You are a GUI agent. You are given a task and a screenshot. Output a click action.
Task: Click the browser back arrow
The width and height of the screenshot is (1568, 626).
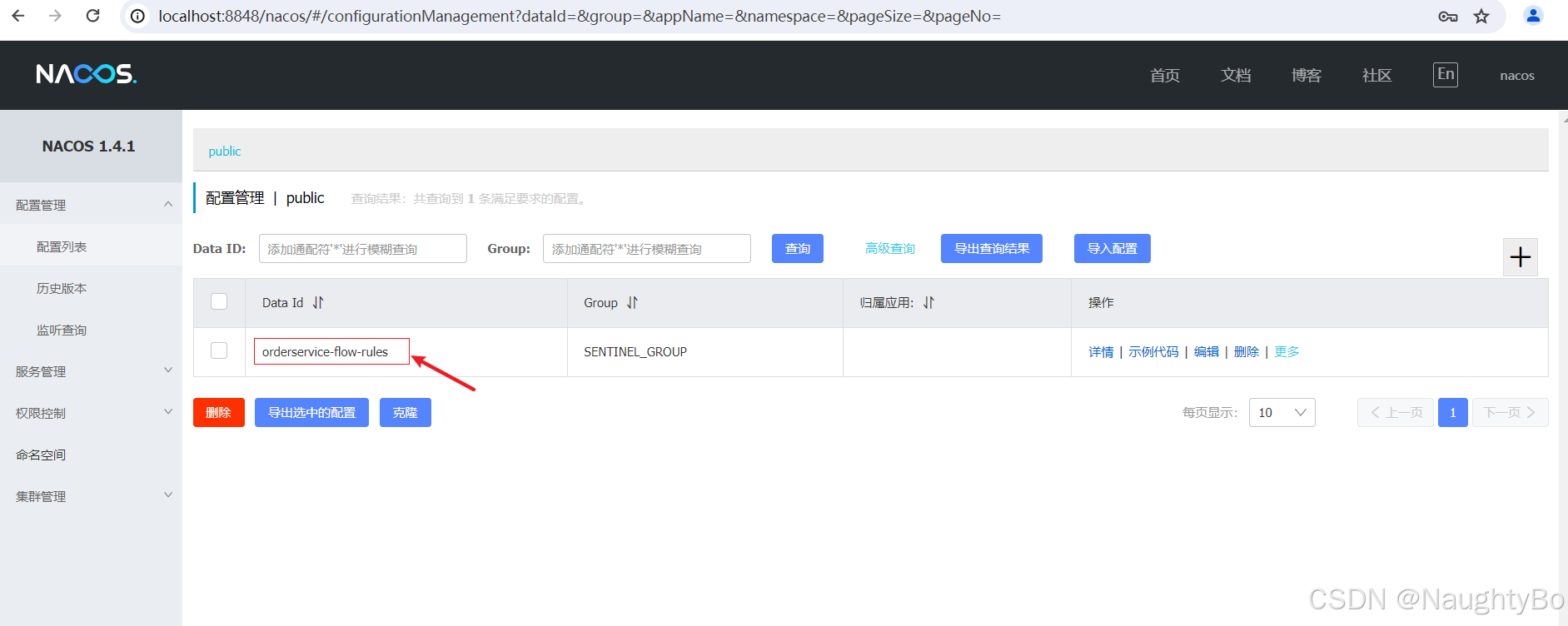(x=18, y=16)
